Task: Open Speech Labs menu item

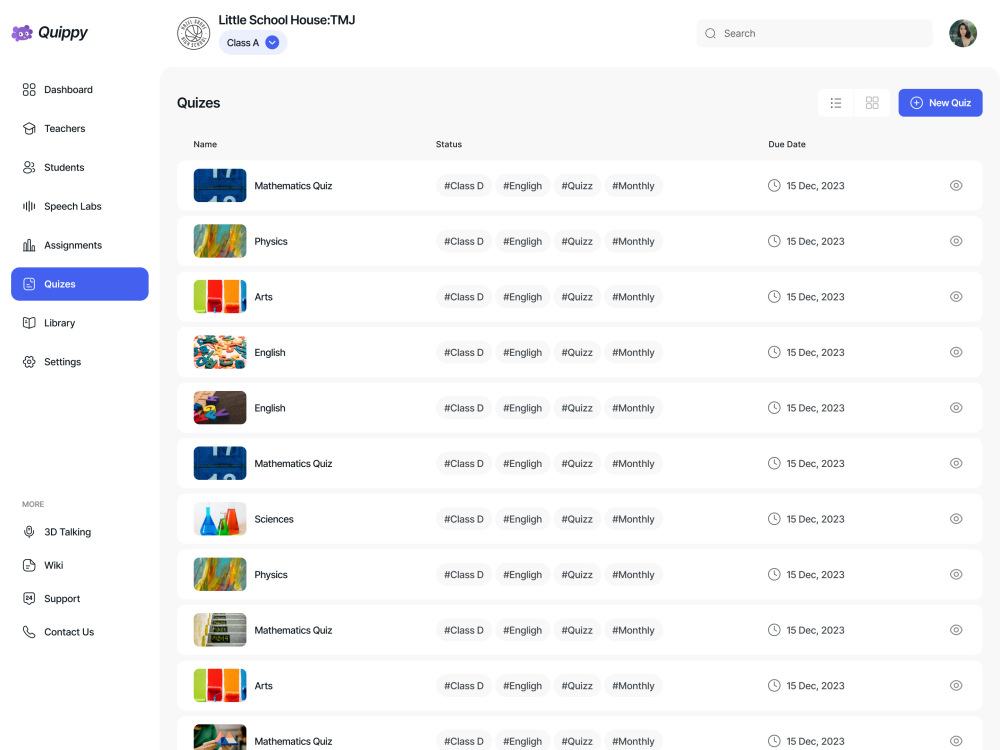Action: [x=80, y=207]
